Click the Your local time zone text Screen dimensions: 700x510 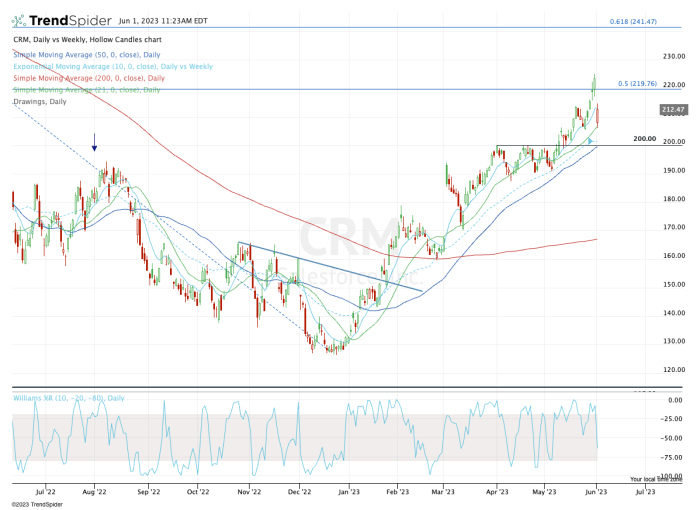point(657,479)
